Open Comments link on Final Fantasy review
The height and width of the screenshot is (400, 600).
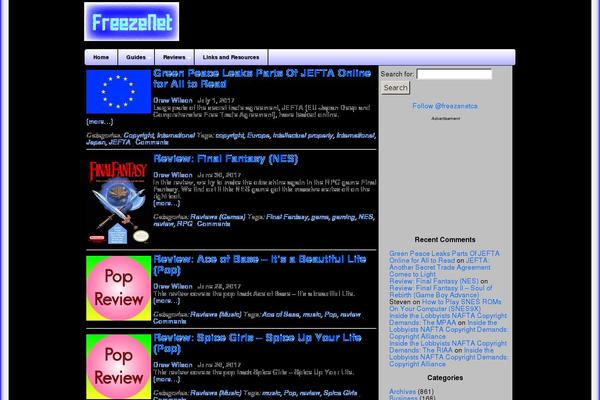click(x=214, y=224)
